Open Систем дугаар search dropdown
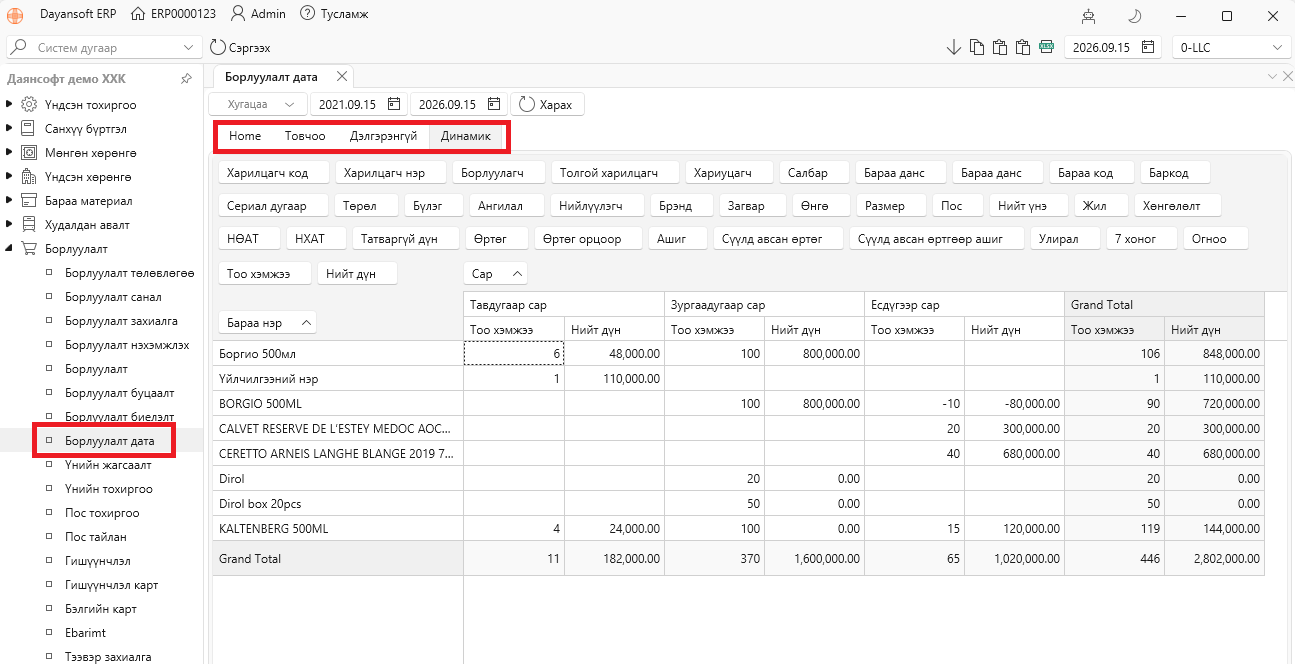Viewport: 1295px width, 664px height. (190, 47)
